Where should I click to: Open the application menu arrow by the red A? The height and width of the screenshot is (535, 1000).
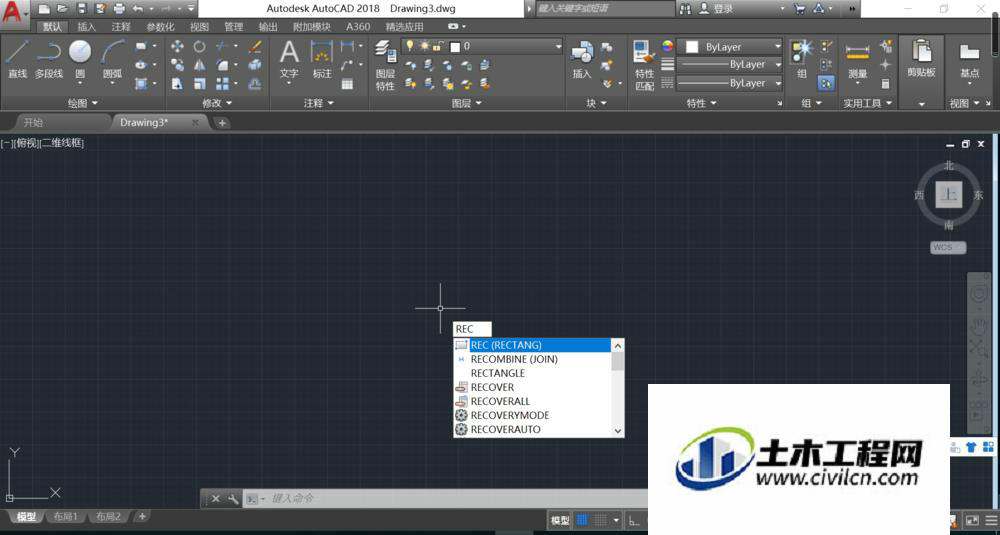pyautogui.click(x=15, y=13)
